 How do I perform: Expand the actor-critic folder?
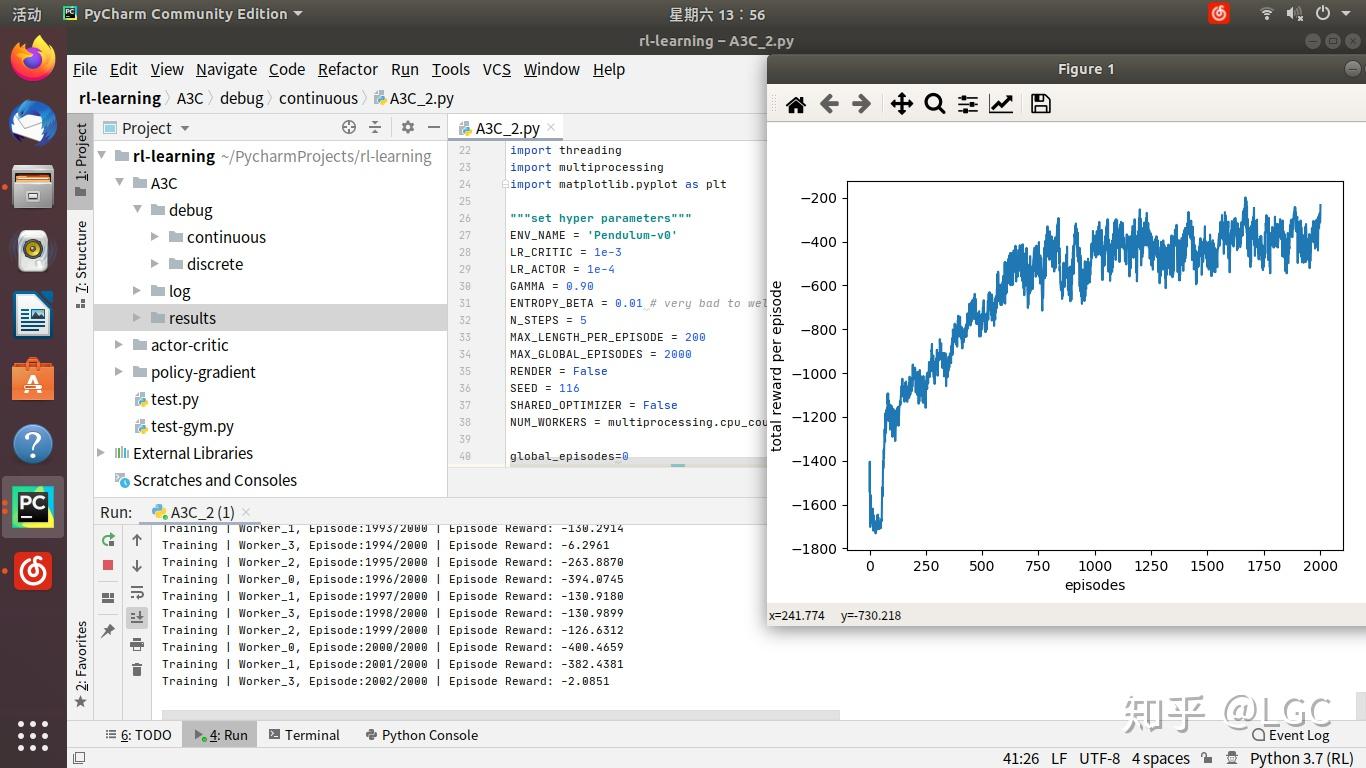point(119,345)
